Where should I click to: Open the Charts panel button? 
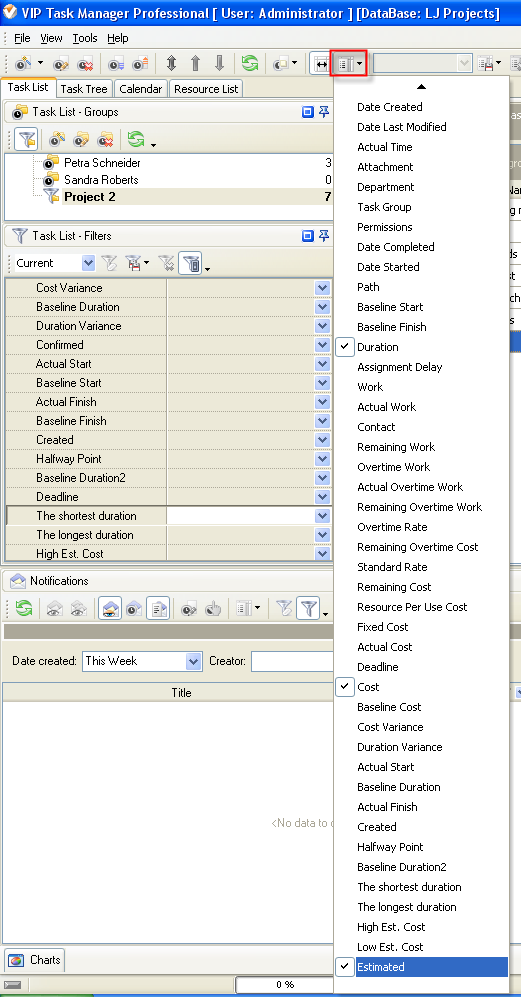[36, 959]
